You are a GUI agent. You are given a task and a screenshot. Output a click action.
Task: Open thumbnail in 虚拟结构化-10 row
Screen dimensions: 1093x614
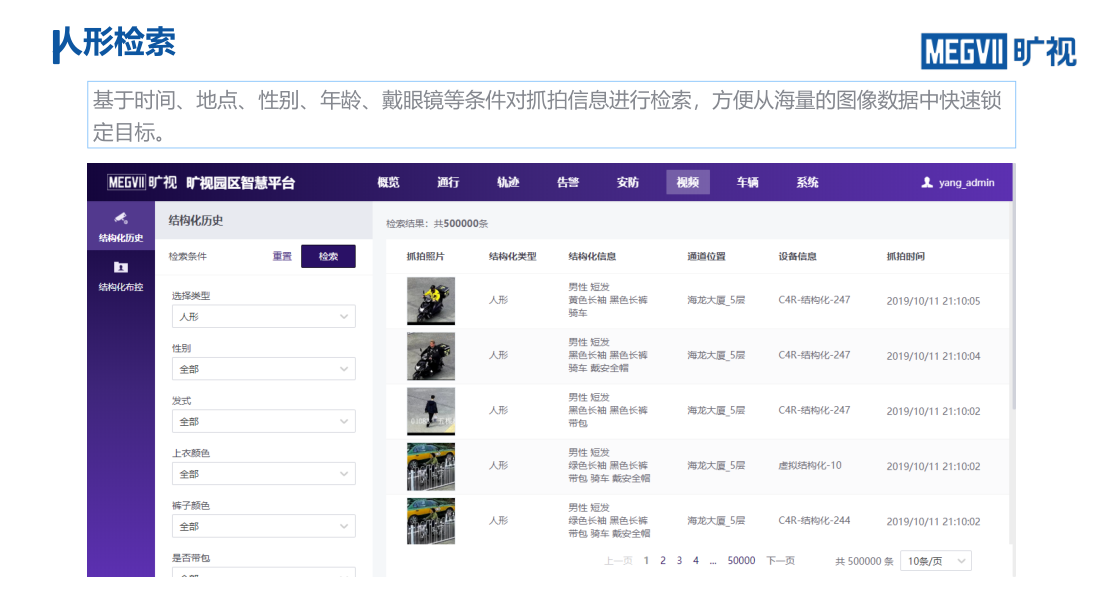(431, 466)
